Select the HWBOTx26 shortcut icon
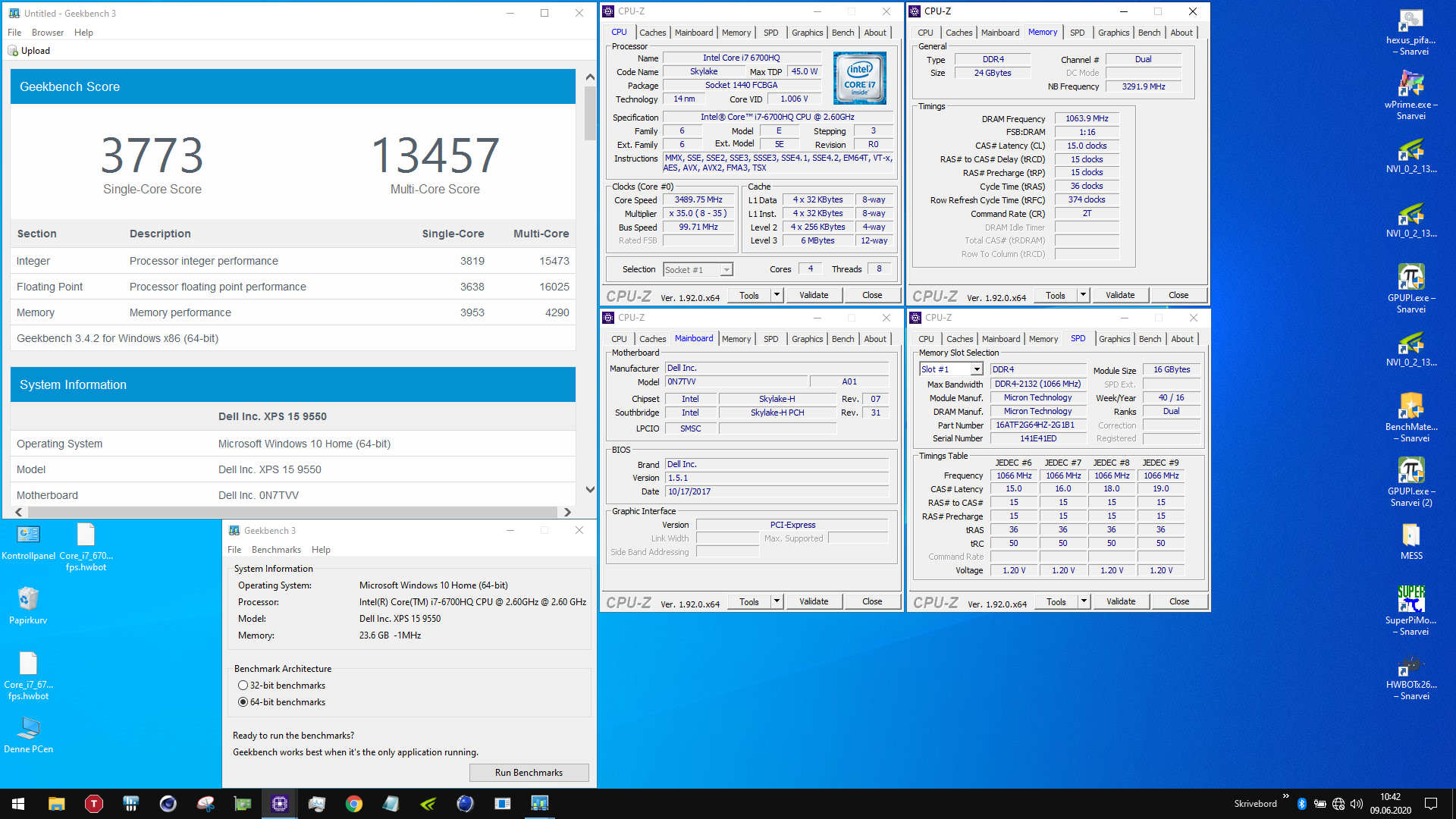 tap(1410, 665)
